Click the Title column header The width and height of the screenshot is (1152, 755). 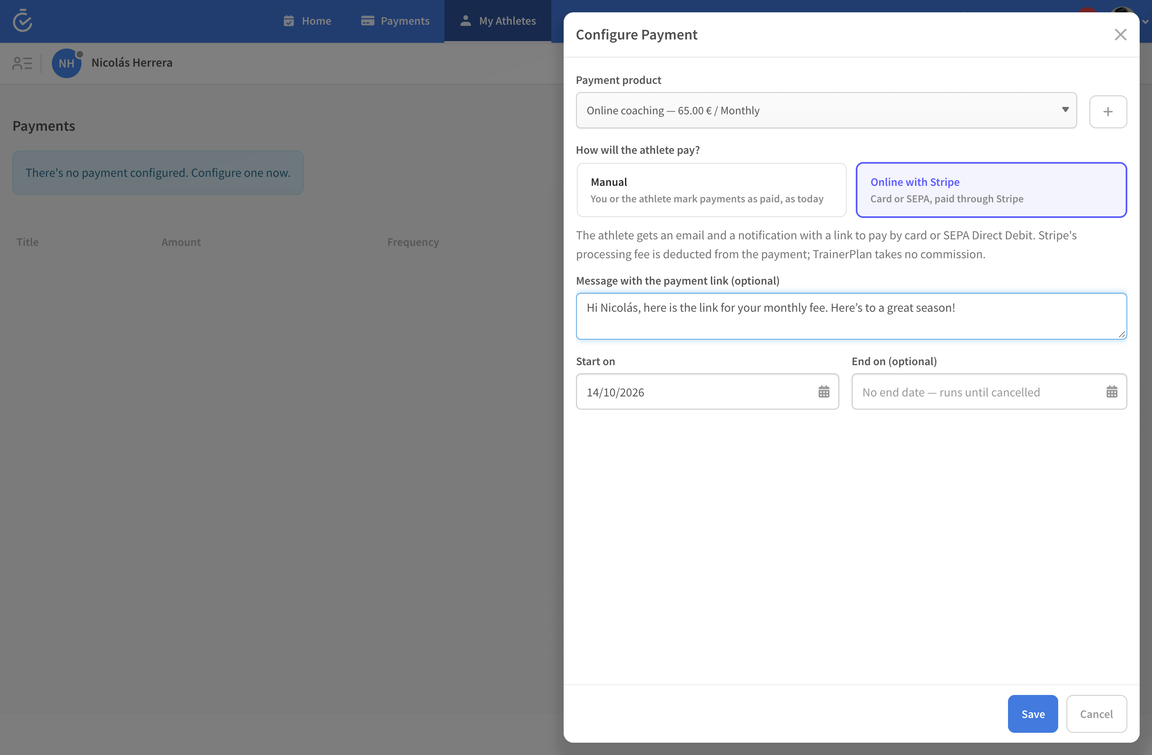point(28,242)
